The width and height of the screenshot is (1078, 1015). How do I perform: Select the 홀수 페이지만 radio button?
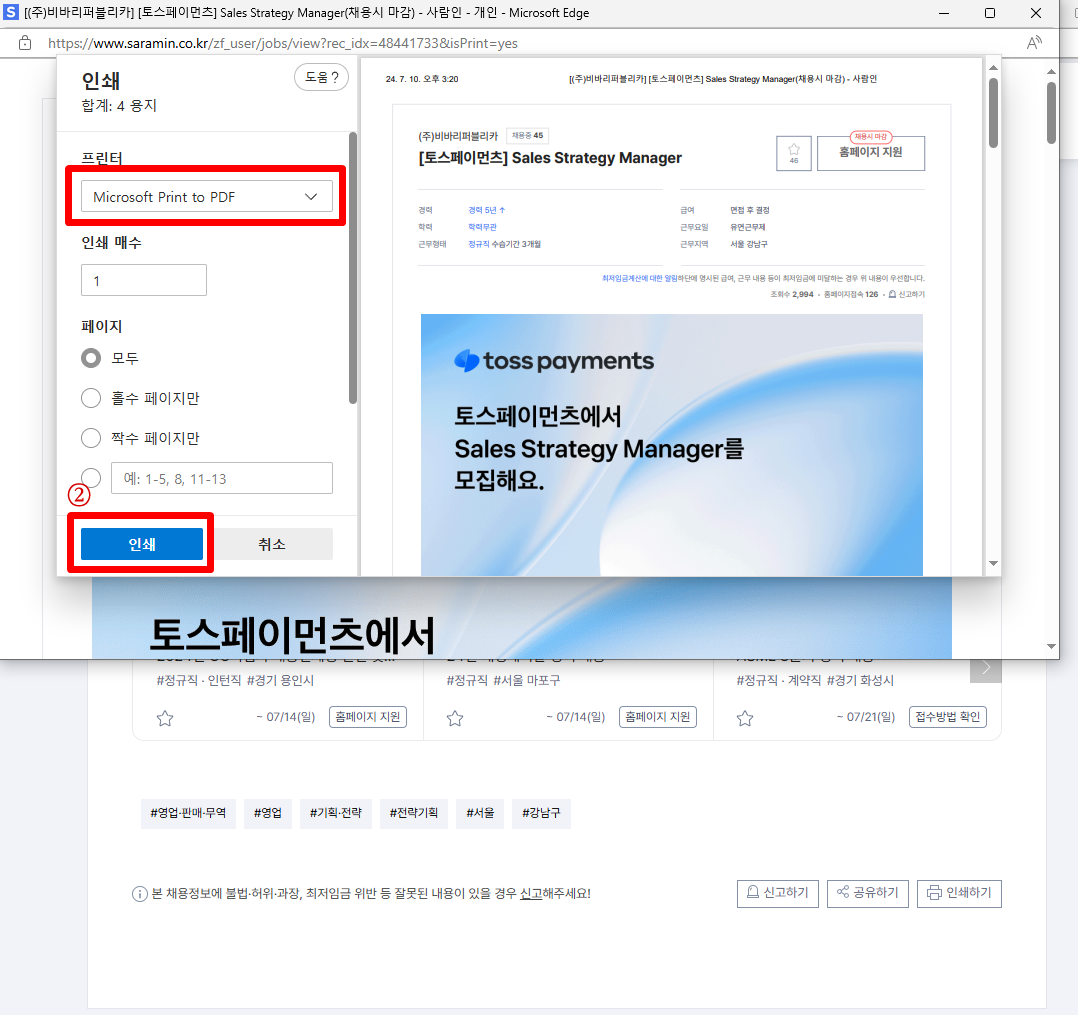pos(91,398)
